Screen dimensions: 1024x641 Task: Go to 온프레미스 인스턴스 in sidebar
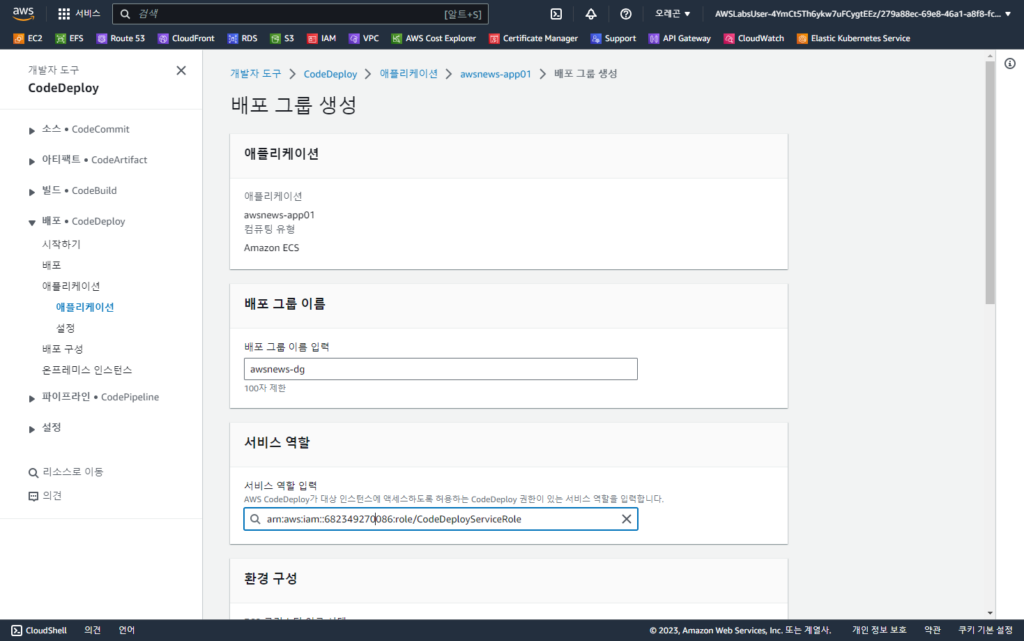click(x=87, y=369)
